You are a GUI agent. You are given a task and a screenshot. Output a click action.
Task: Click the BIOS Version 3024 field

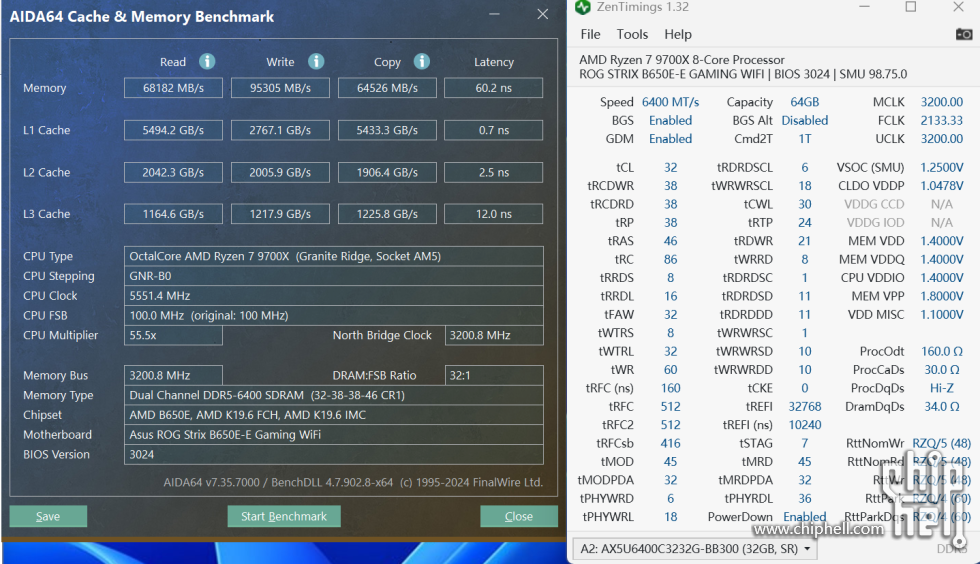pyautogui.click(x=334, y=455)
